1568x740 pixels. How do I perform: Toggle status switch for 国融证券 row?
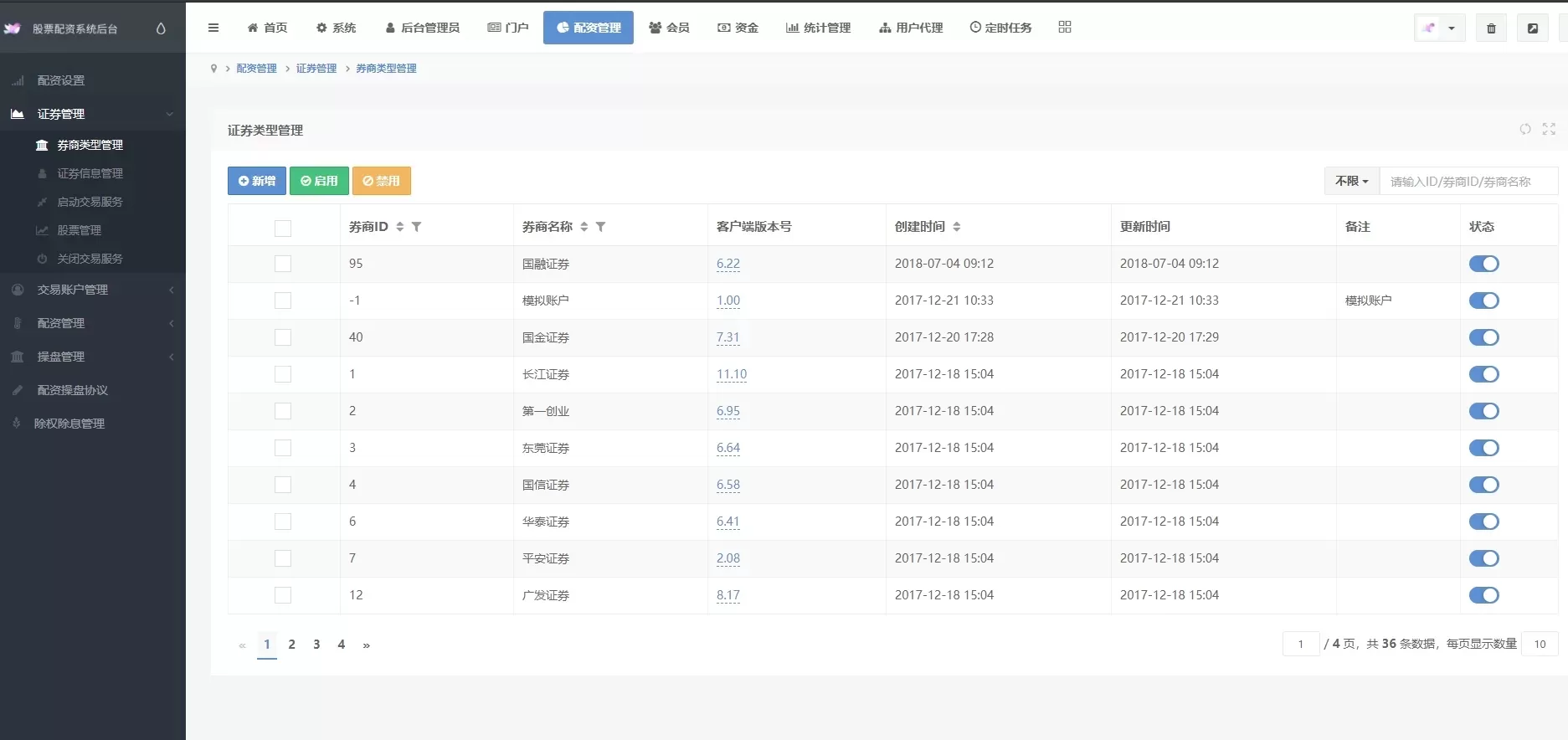(x=1483, y=264)
